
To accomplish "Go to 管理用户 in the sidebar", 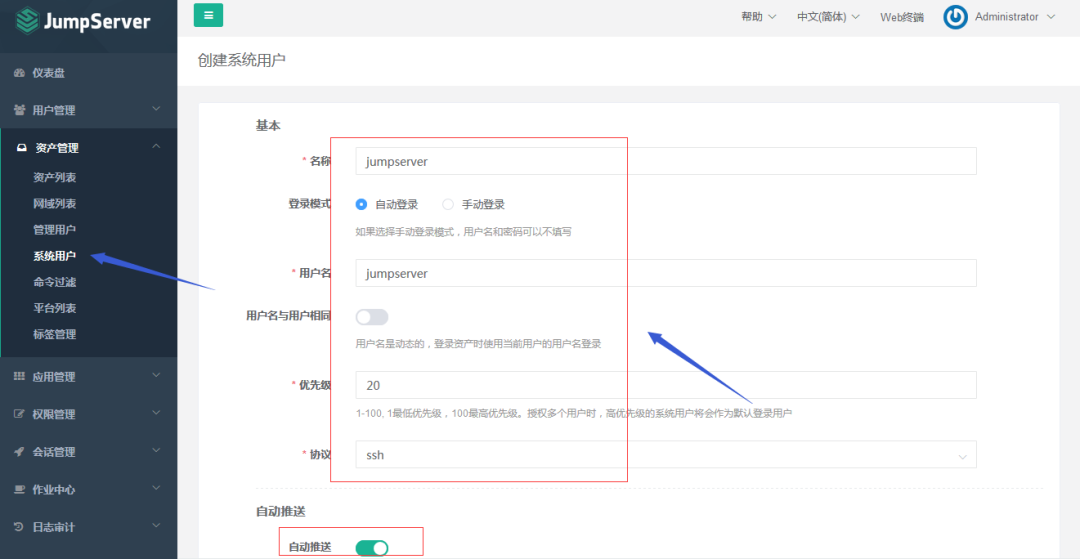I will point(54,230).
